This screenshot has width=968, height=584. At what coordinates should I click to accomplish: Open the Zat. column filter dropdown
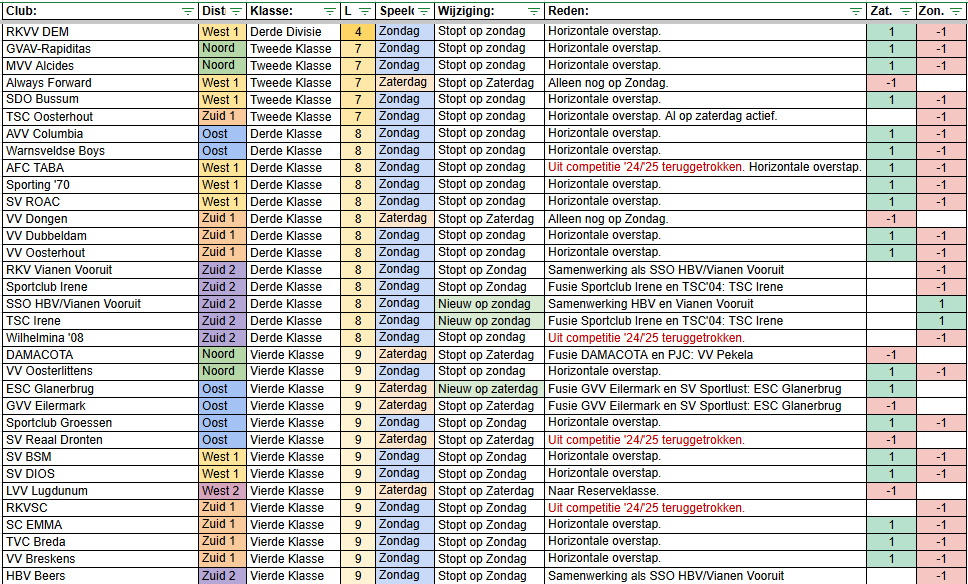pos(906,11)
